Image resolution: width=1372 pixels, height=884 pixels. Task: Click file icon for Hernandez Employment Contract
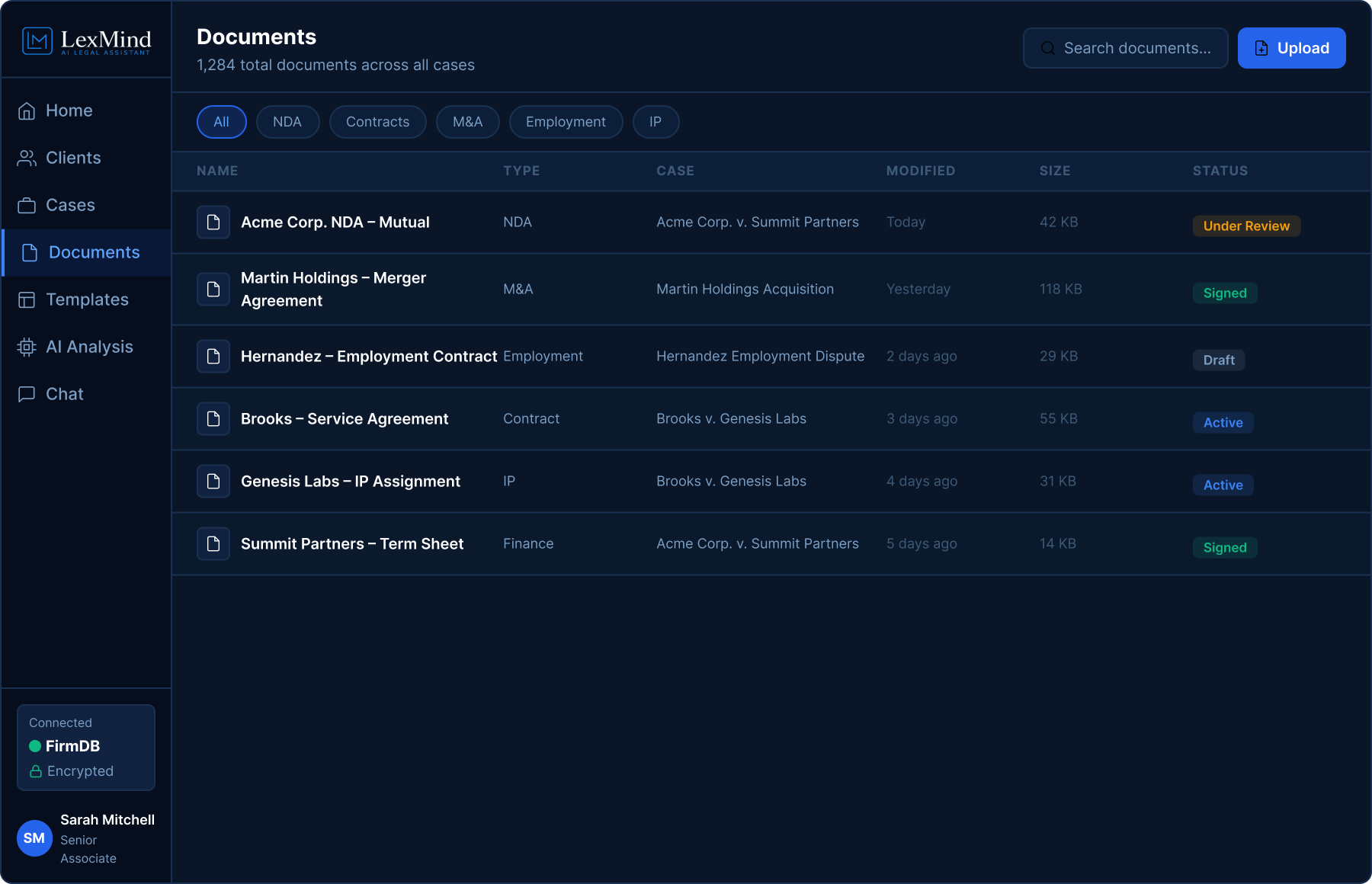(213, 357)
